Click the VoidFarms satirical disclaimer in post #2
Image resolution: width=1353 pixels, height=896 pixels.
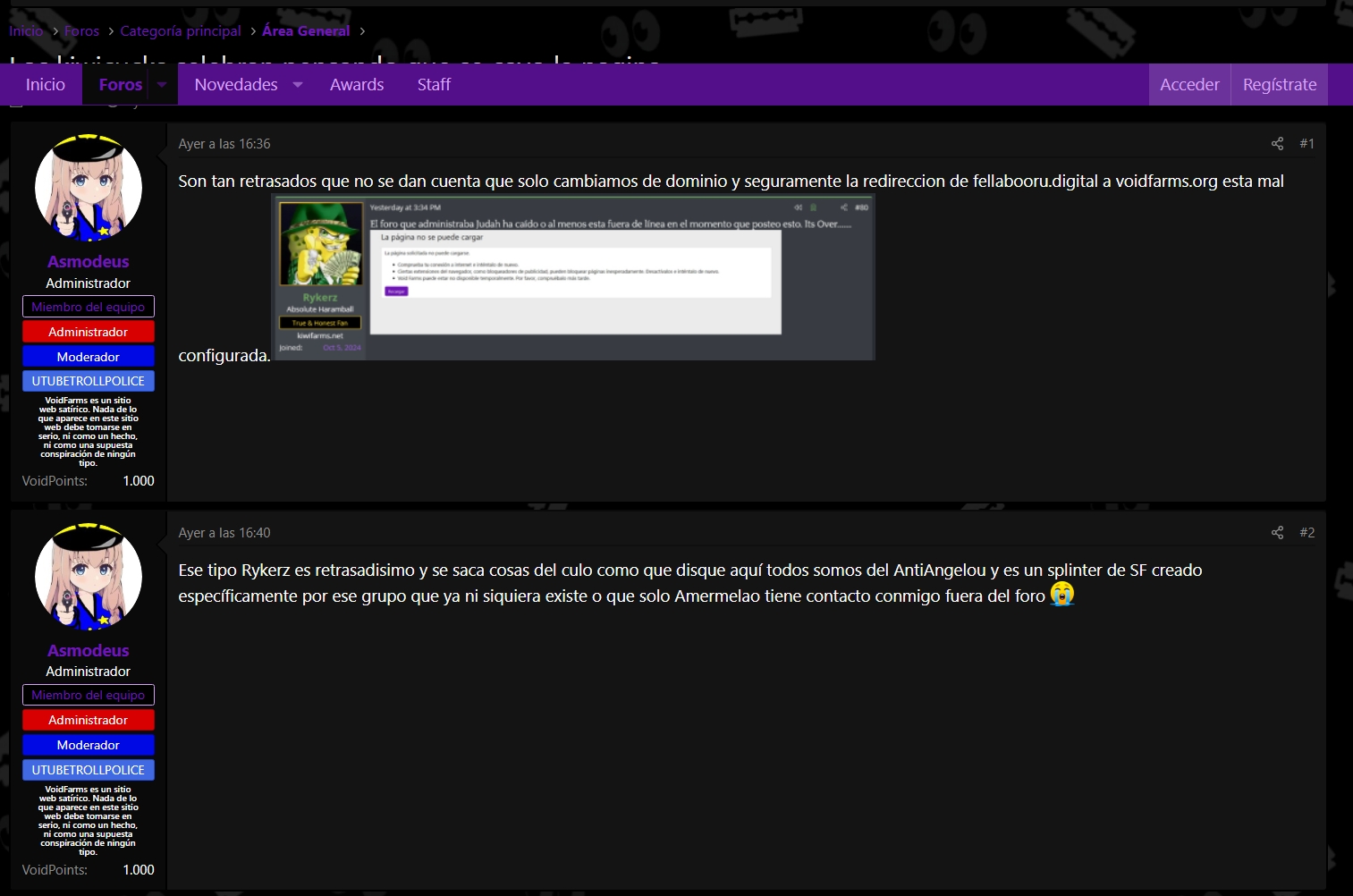(x=89, y=821)
